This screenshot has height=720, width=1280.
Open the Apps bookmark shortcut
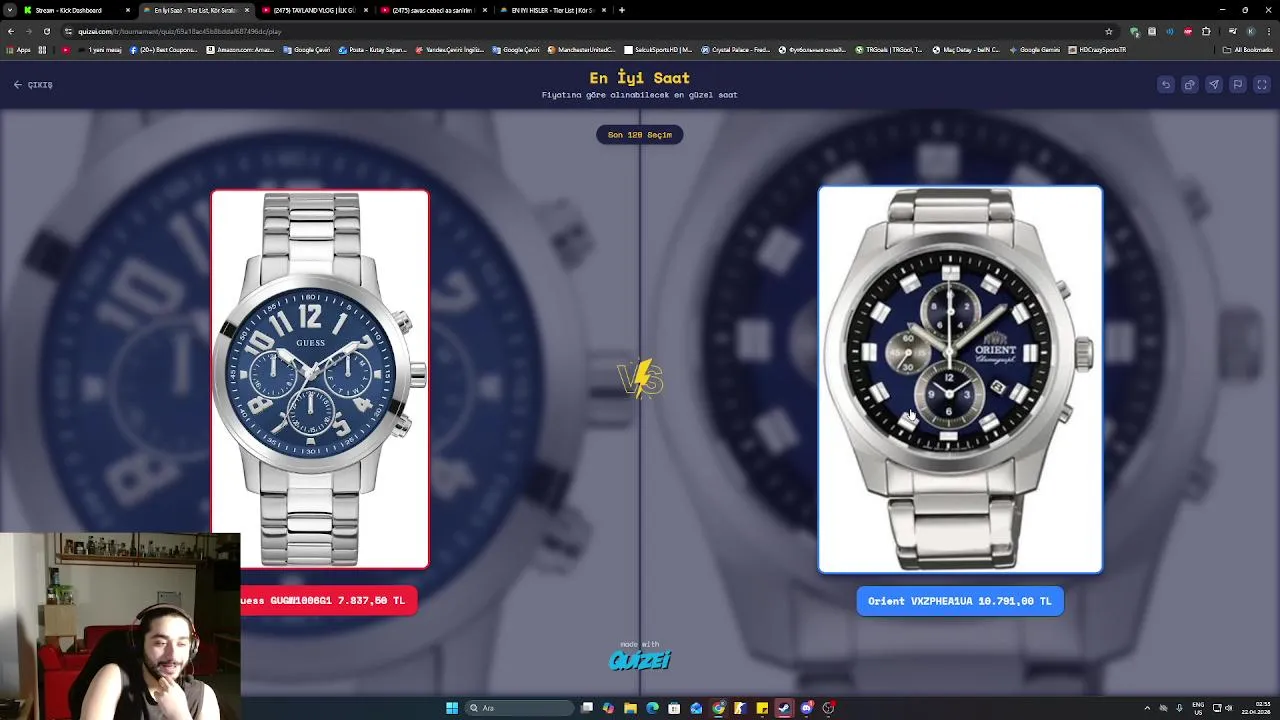[19, 50]
